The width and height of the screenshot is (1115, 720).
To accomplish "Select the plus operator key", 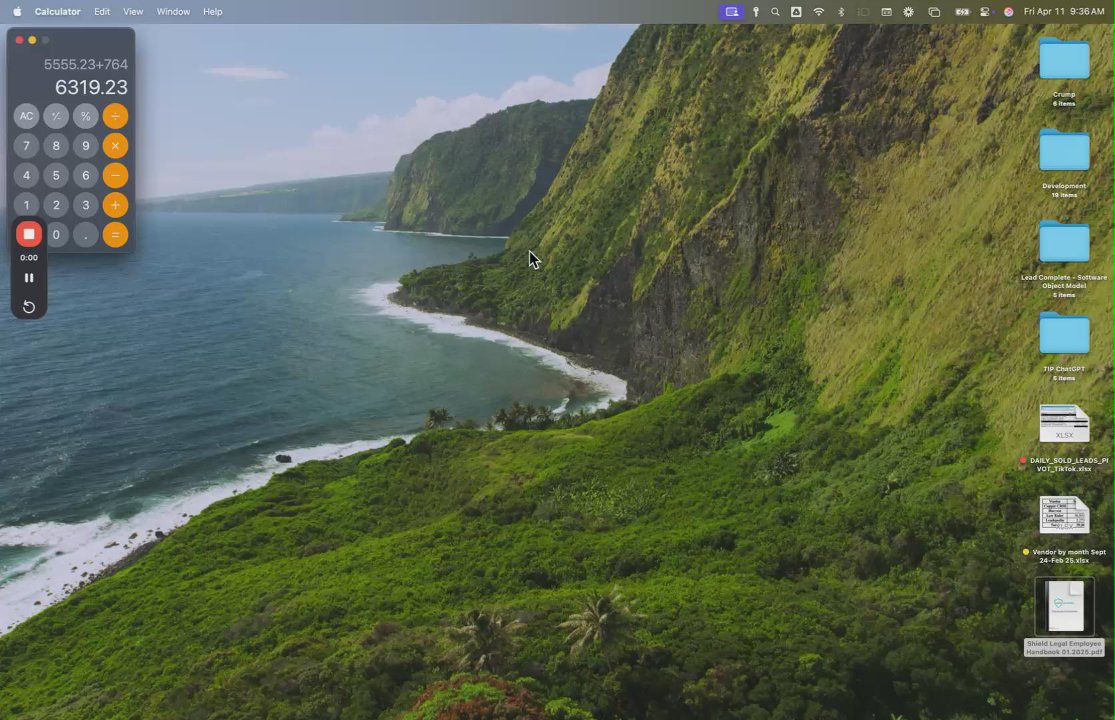I will (115, 205).
